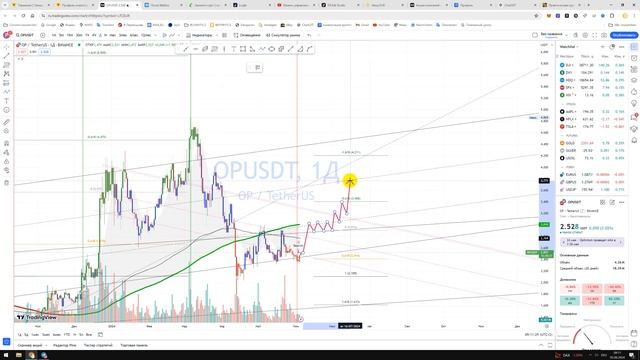Pick arc curve tool in floating toolbar
This screenshot has height=360, width=640.
[309, 49]
